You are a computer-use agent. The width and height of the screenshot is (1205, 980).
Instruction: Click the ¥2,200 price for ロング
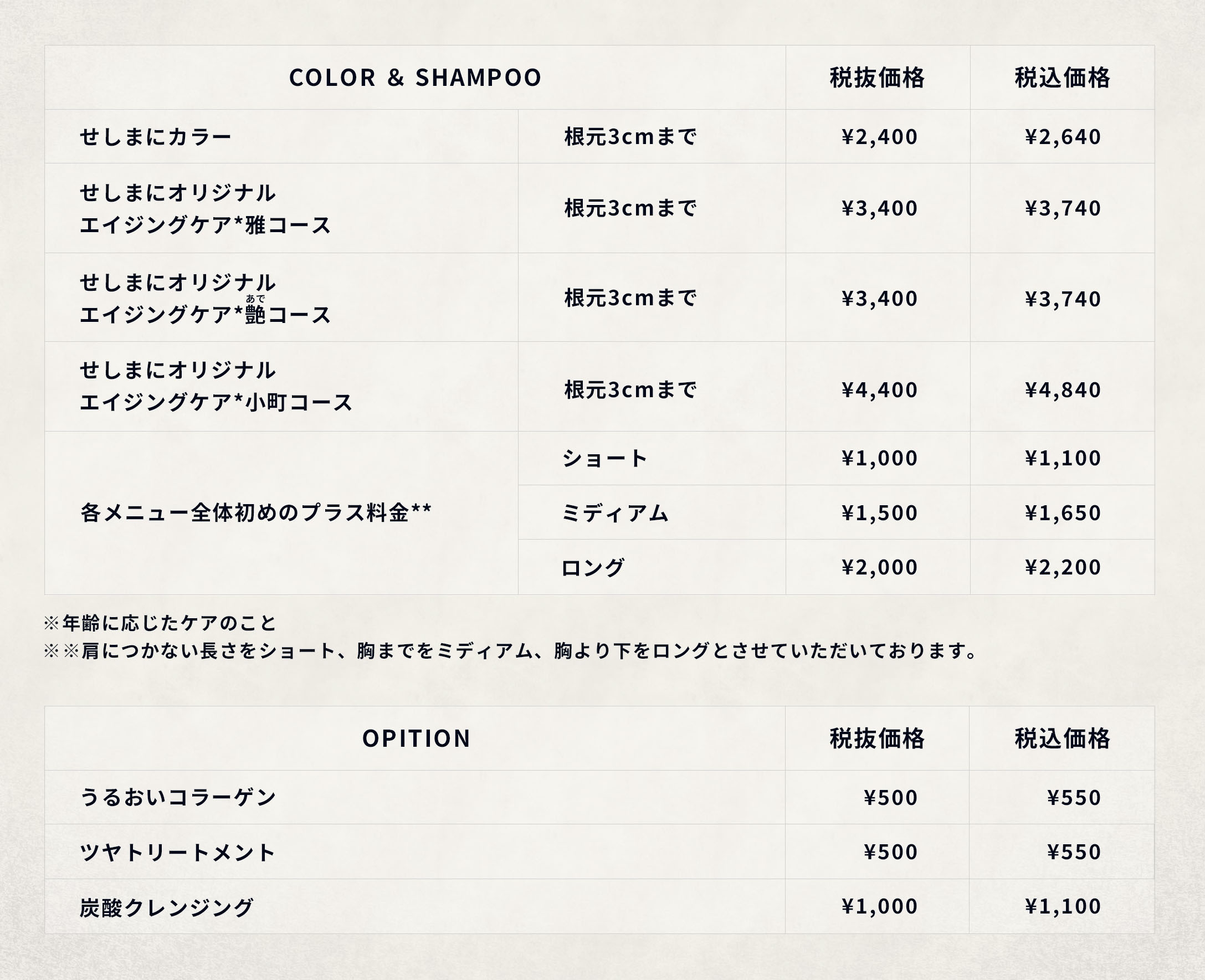click(1063, 567)
